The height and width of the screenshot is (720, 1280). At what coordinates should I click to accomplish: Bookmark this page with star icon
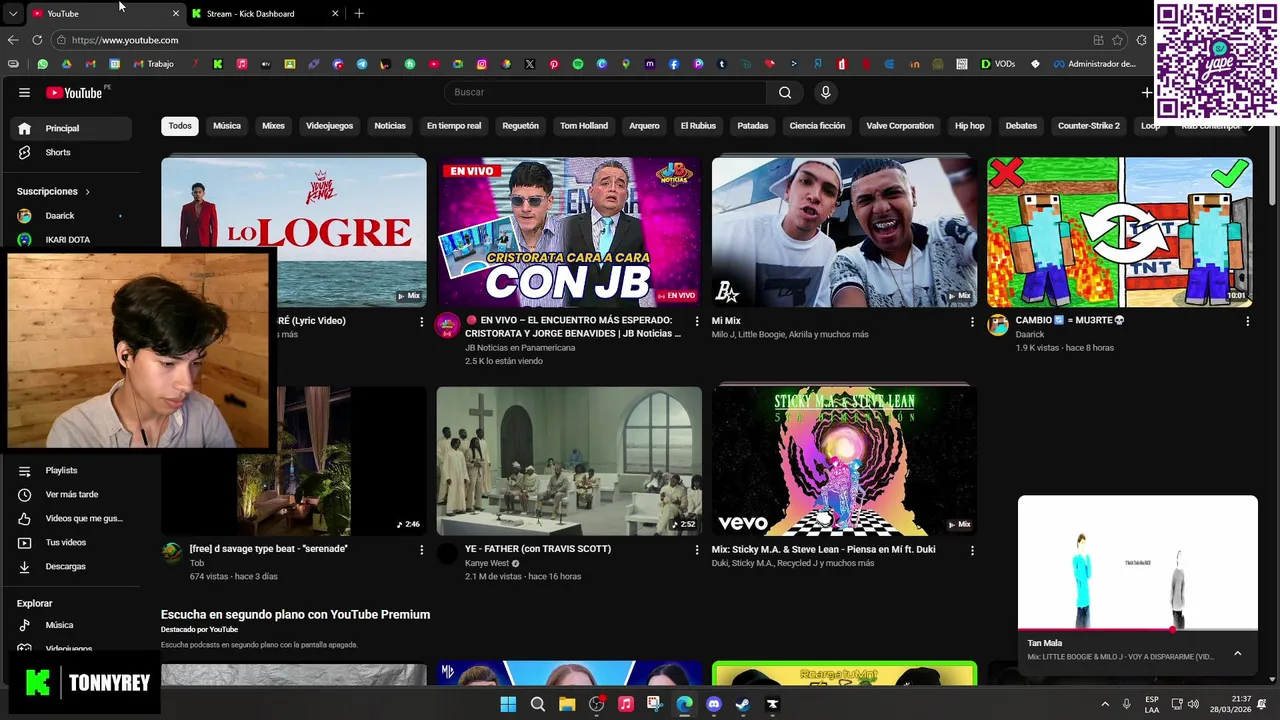click(1117, 40)
